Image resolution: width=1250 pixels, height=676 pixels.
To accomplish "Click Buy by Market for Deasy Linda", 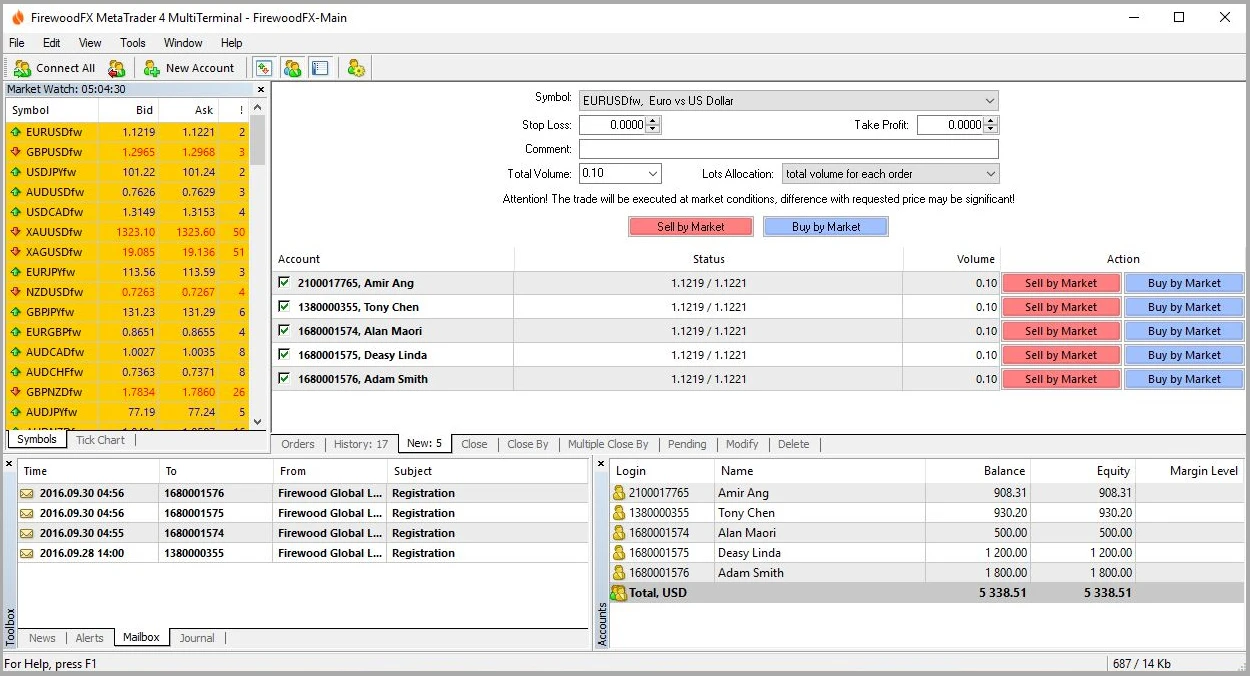I will 1184,355.
